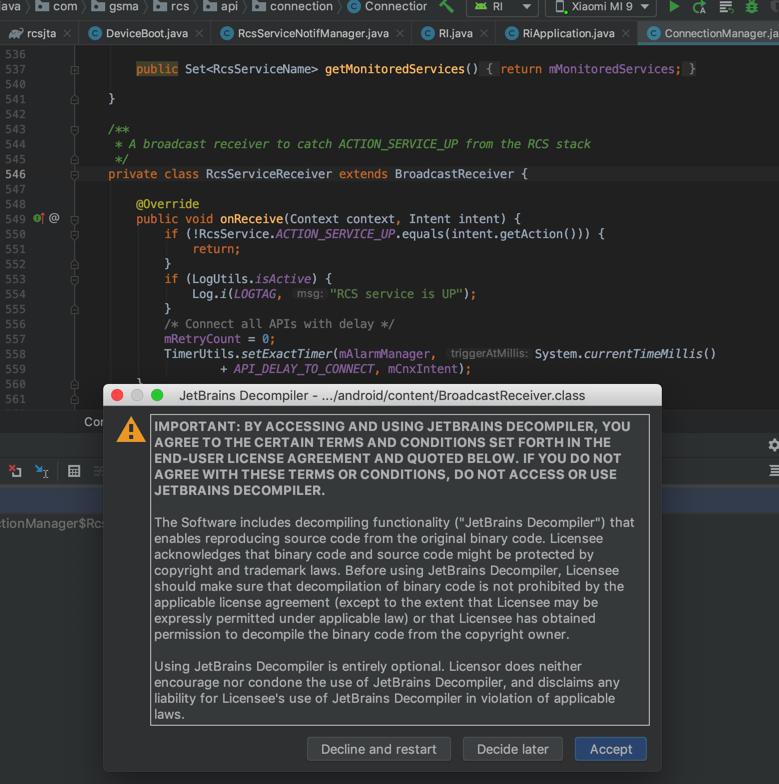Collapse RcsServiceReceiver class at line 546
Image resolution: width=779 pixels, height=784 pixels.
click(x=74, y=175)
